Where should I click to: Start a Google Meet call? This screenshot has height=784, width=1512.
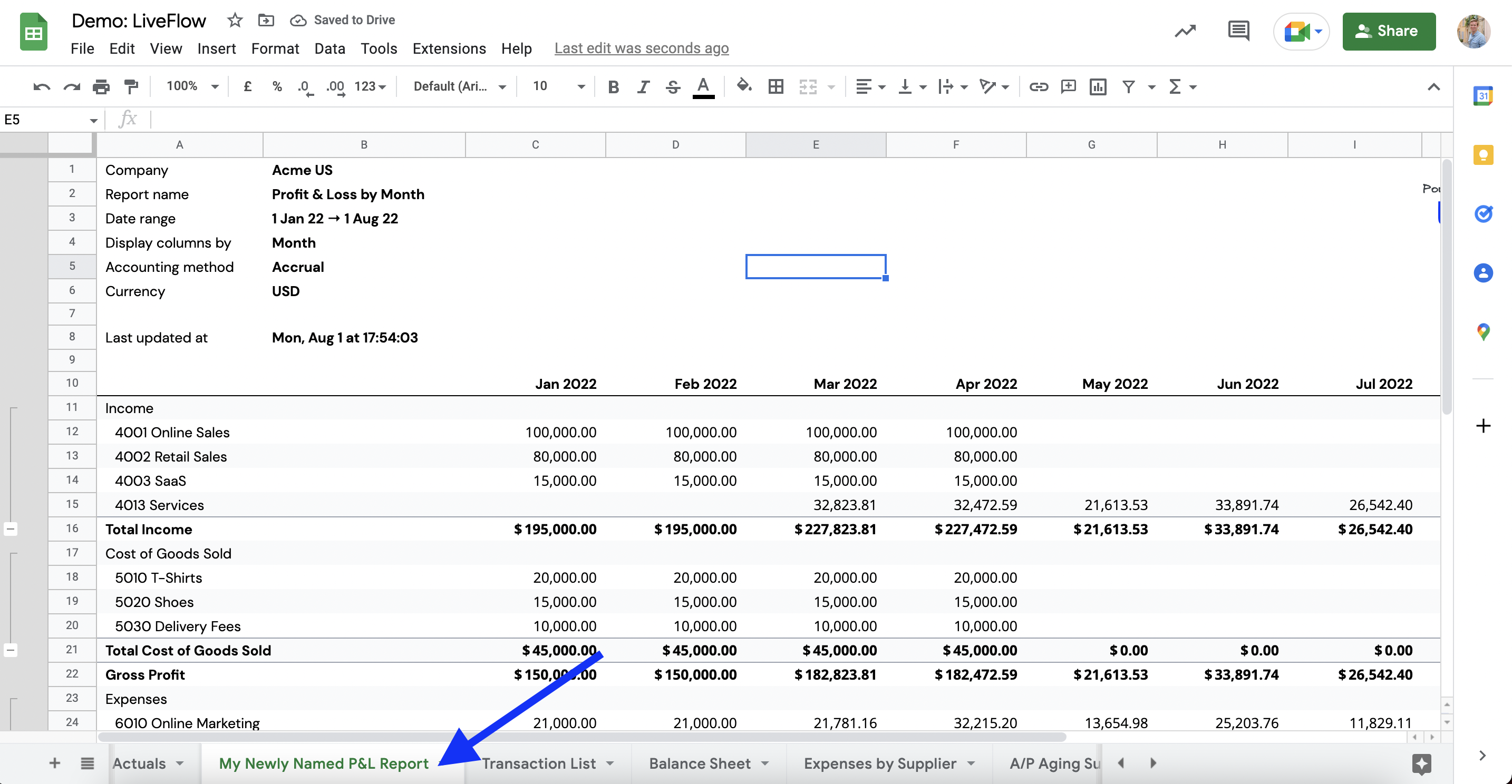point(1301,31)
